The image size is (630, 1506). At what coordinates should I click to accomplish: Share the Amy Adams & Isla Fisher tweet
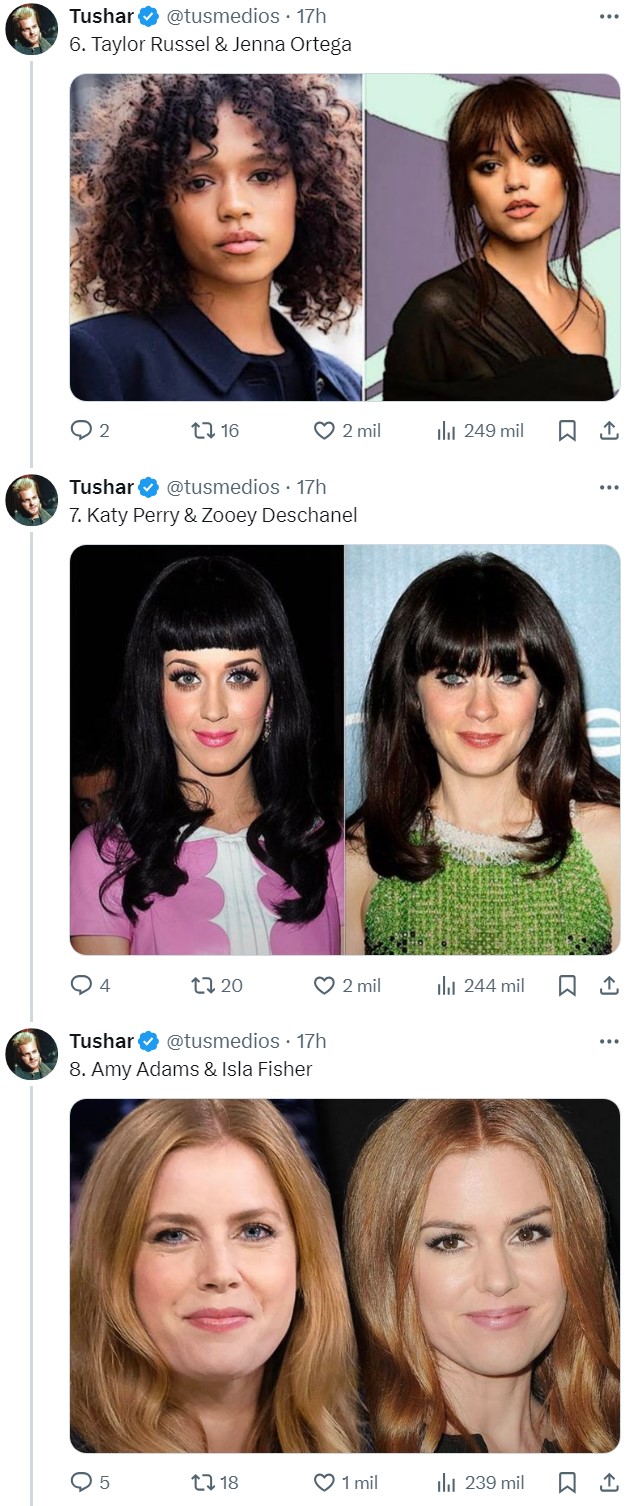pos(608,1482)
